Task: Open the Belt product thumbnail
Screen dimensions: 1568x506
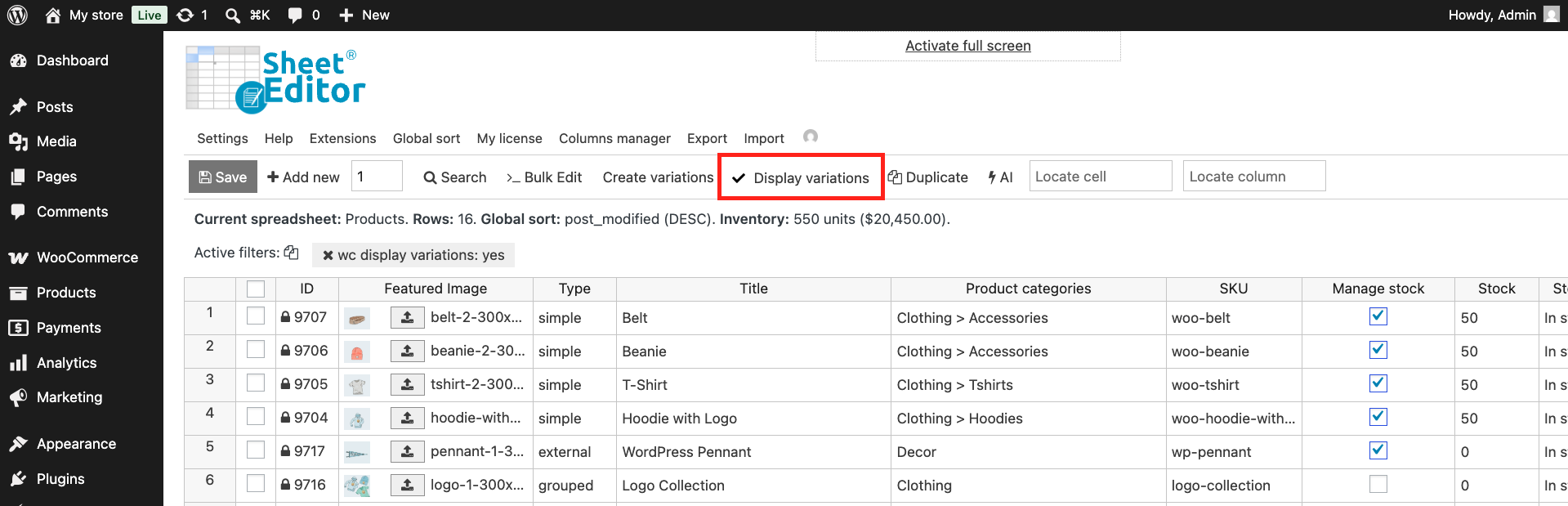Action: 357,319
